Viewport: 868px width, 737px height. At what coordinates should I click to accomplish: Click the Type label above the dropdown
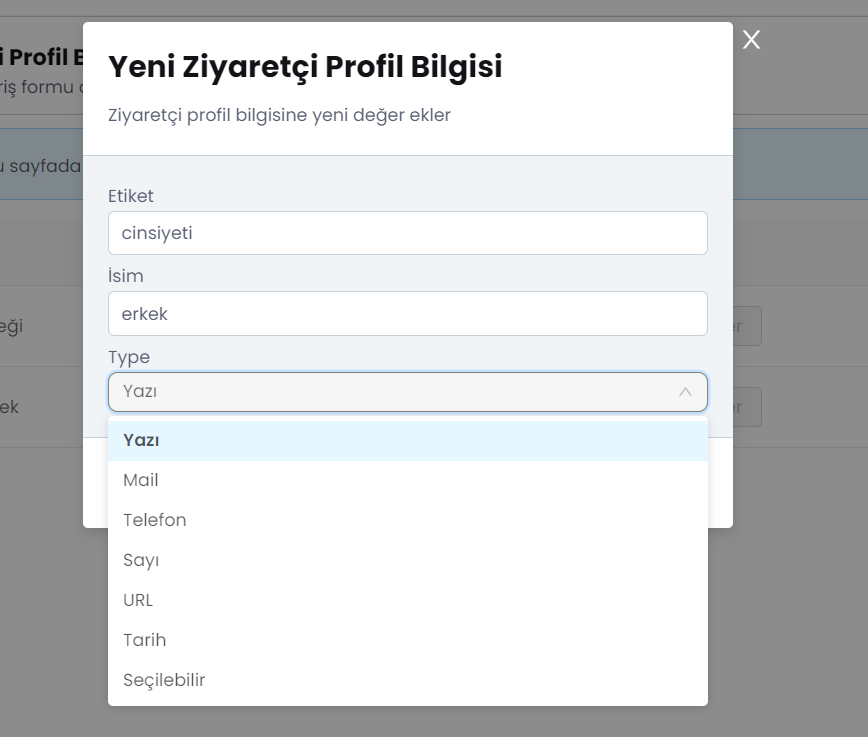129,357
